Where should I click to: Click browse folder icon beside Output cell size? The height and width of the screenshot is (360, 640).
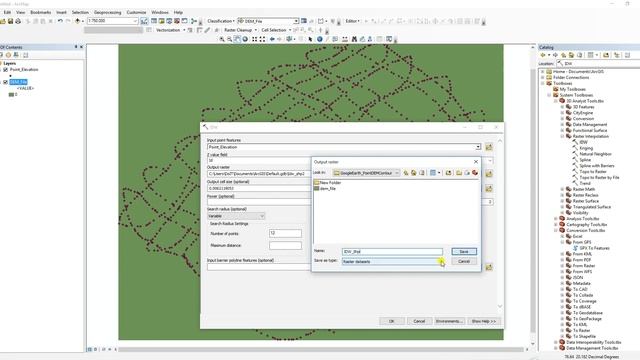tap(489, 189)
